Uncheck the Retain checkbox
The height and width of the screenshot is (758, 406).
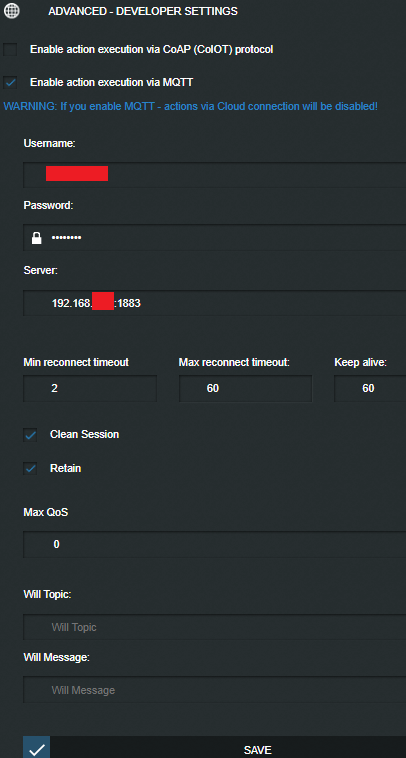[x=30, y=469]
